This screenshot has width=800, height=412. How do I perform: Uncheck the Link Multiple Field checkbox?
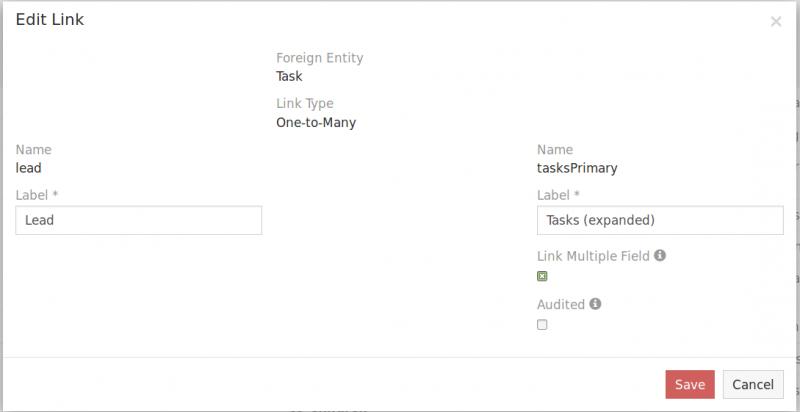coord(542,276)
